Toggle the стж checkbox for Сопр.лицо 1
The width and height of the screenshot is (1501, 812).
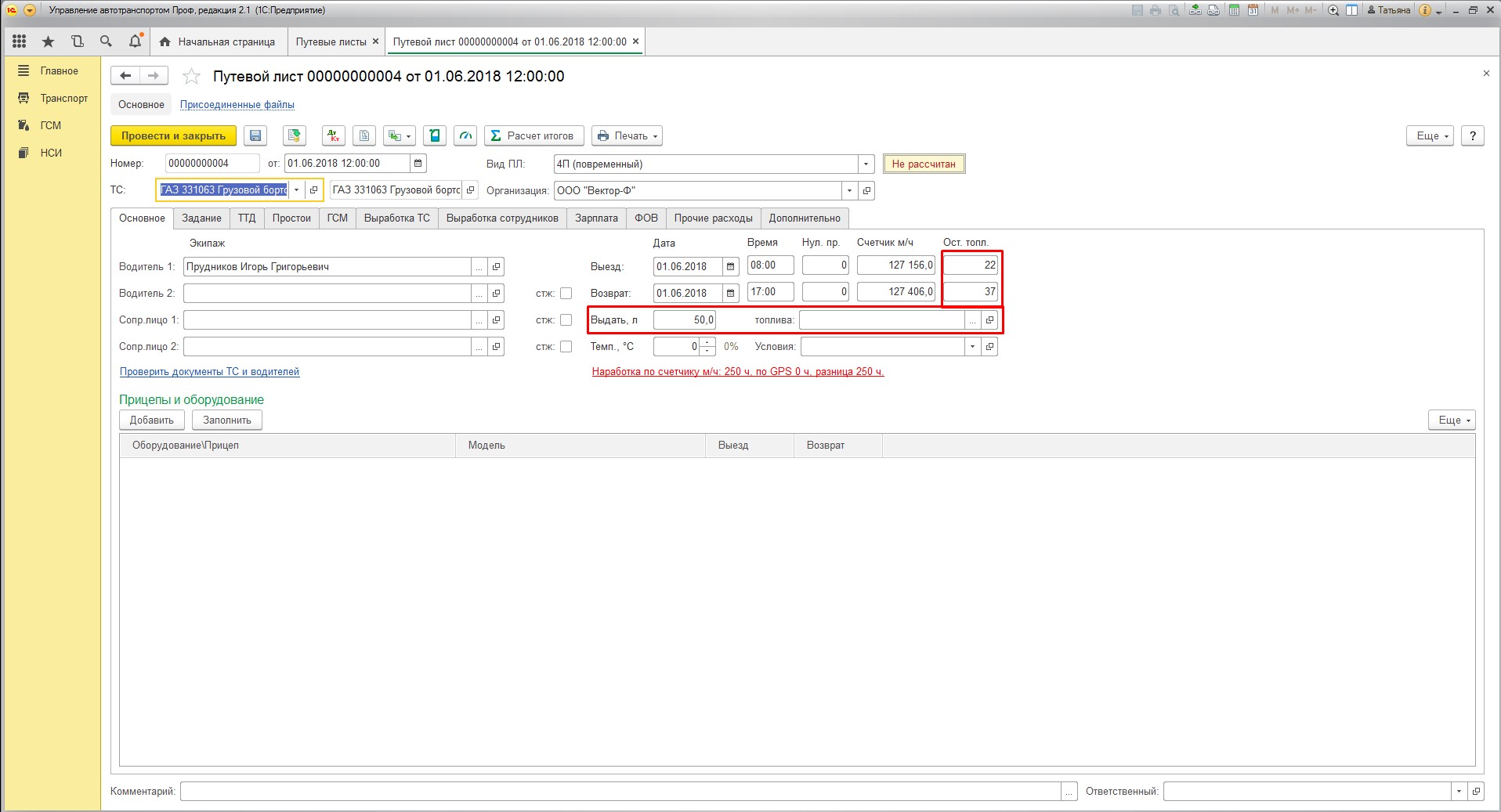coord(566,320)
